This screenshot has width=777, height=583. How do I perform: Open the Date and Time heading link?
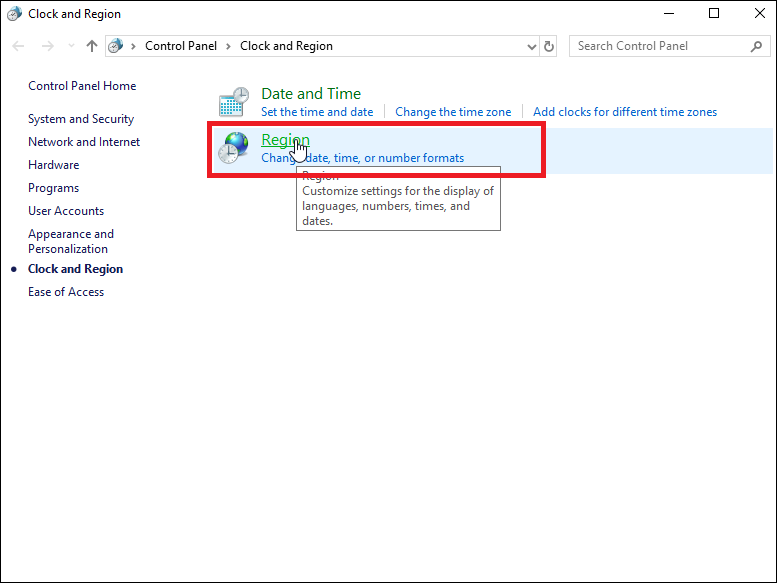click(311, 94)
